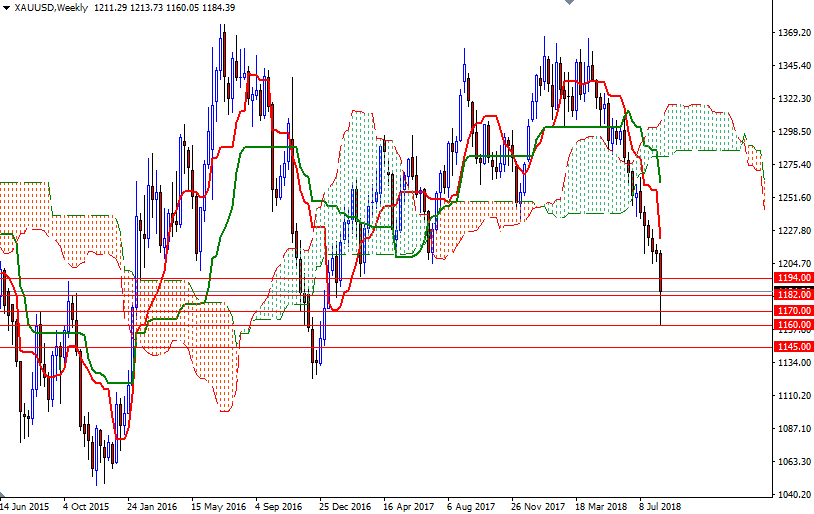
Task: Click the 1369.20 label on price scale
Action: pos(792,33)
